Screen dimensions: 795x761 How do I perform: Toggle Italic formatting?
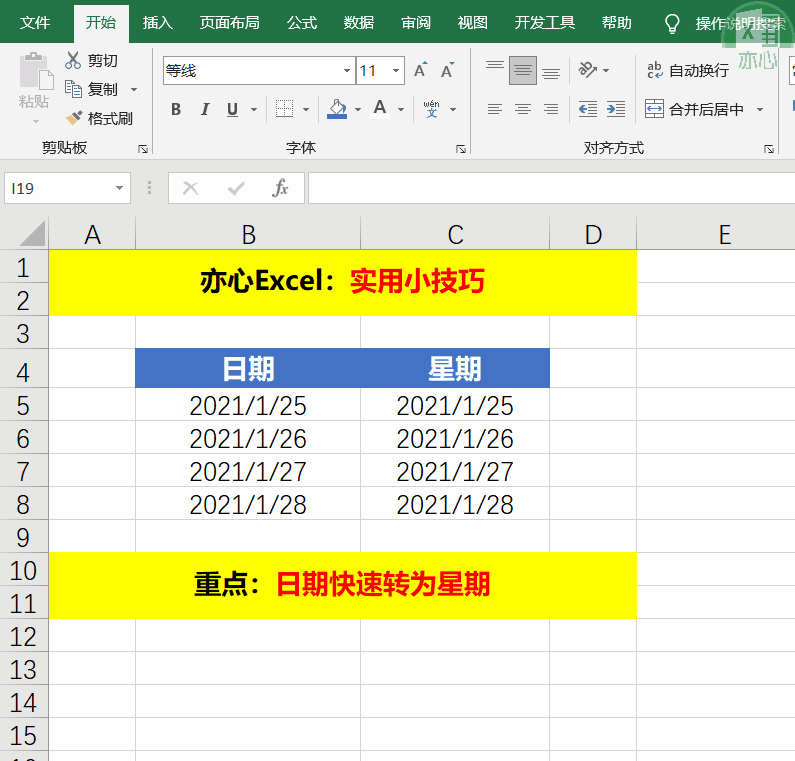coord(205,109)
